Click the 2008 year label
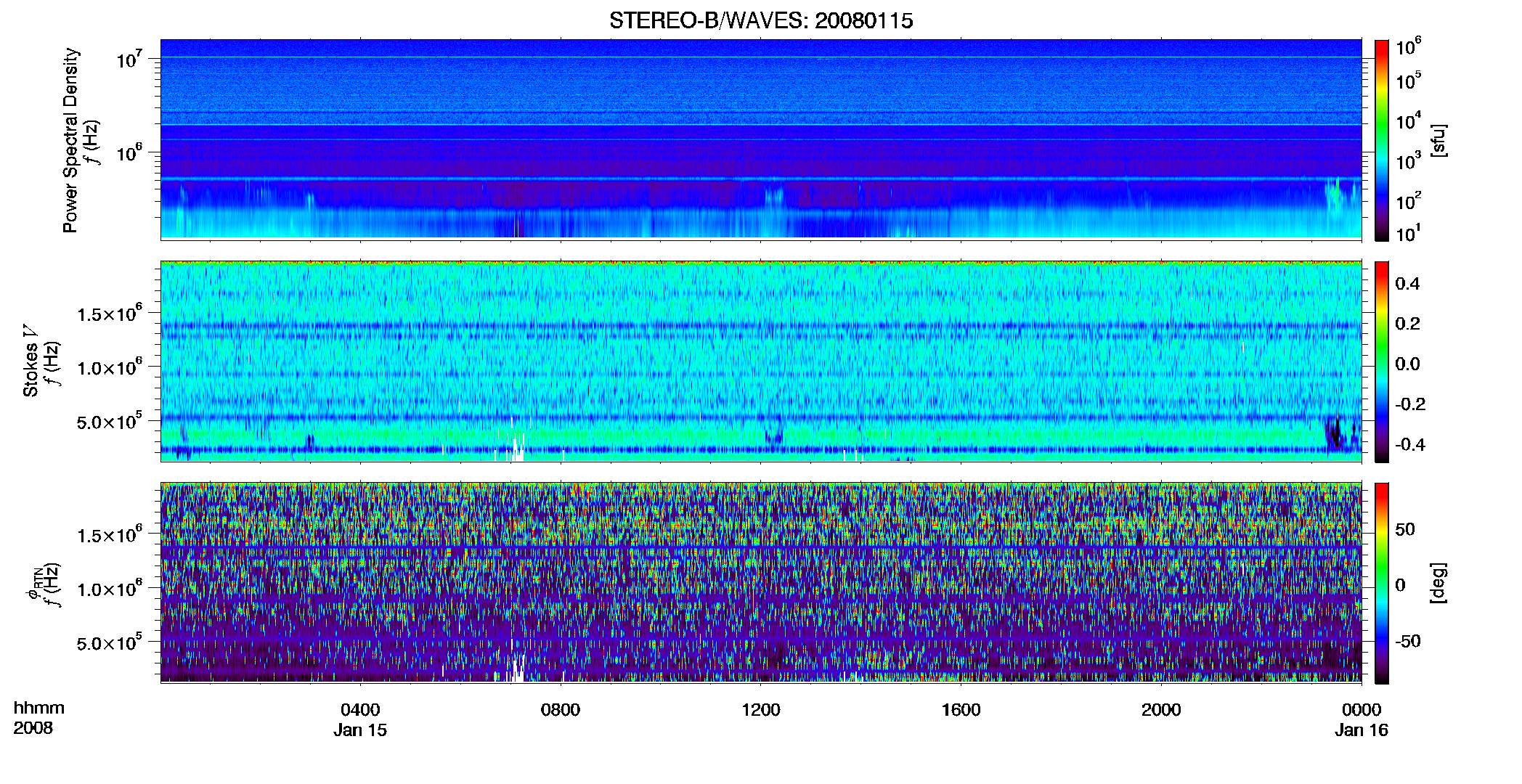1522x784 pixels. pos(33,728)
